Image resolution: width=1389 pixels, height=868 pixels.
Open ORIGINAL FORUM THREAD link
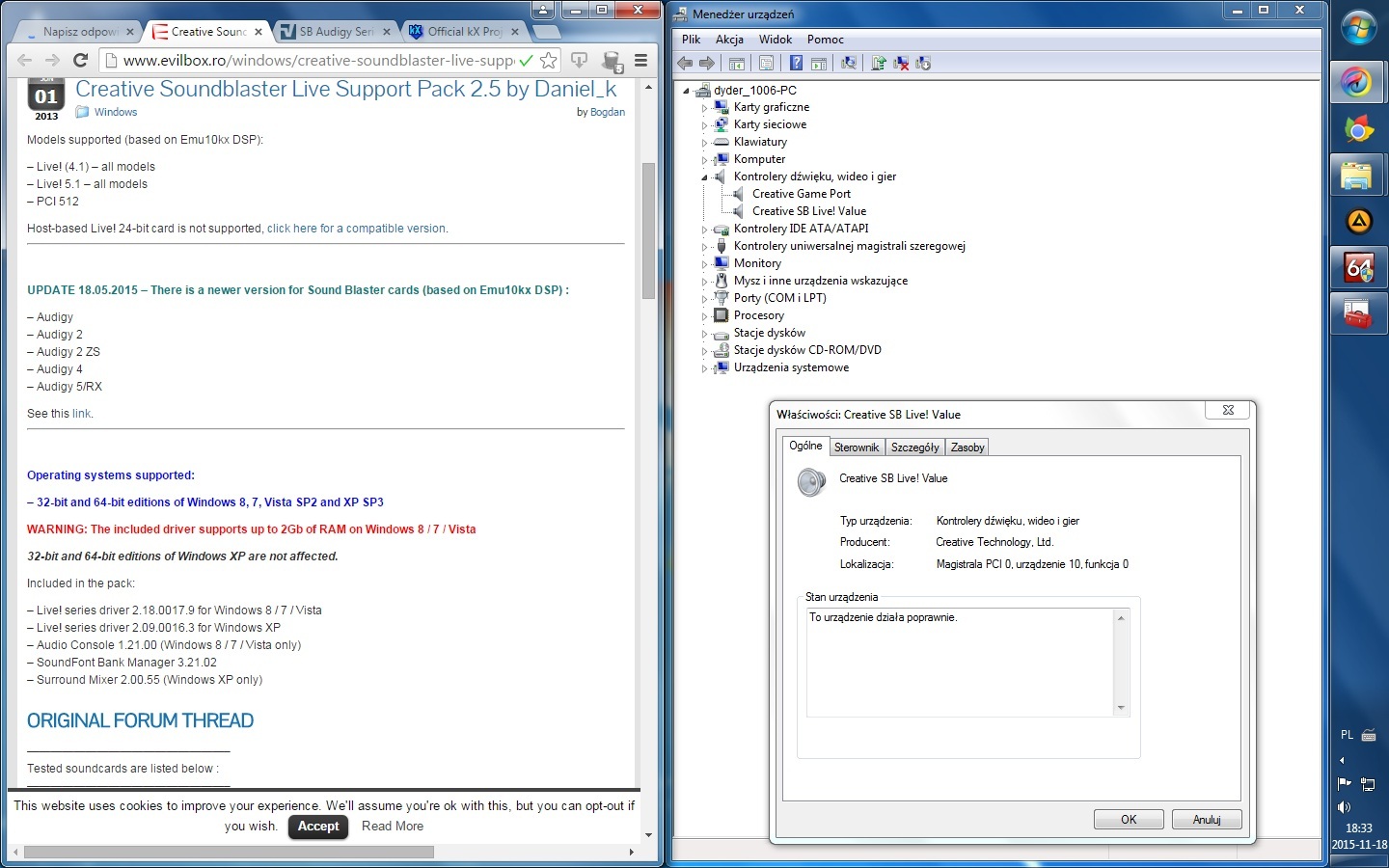[x=140, y=721]
